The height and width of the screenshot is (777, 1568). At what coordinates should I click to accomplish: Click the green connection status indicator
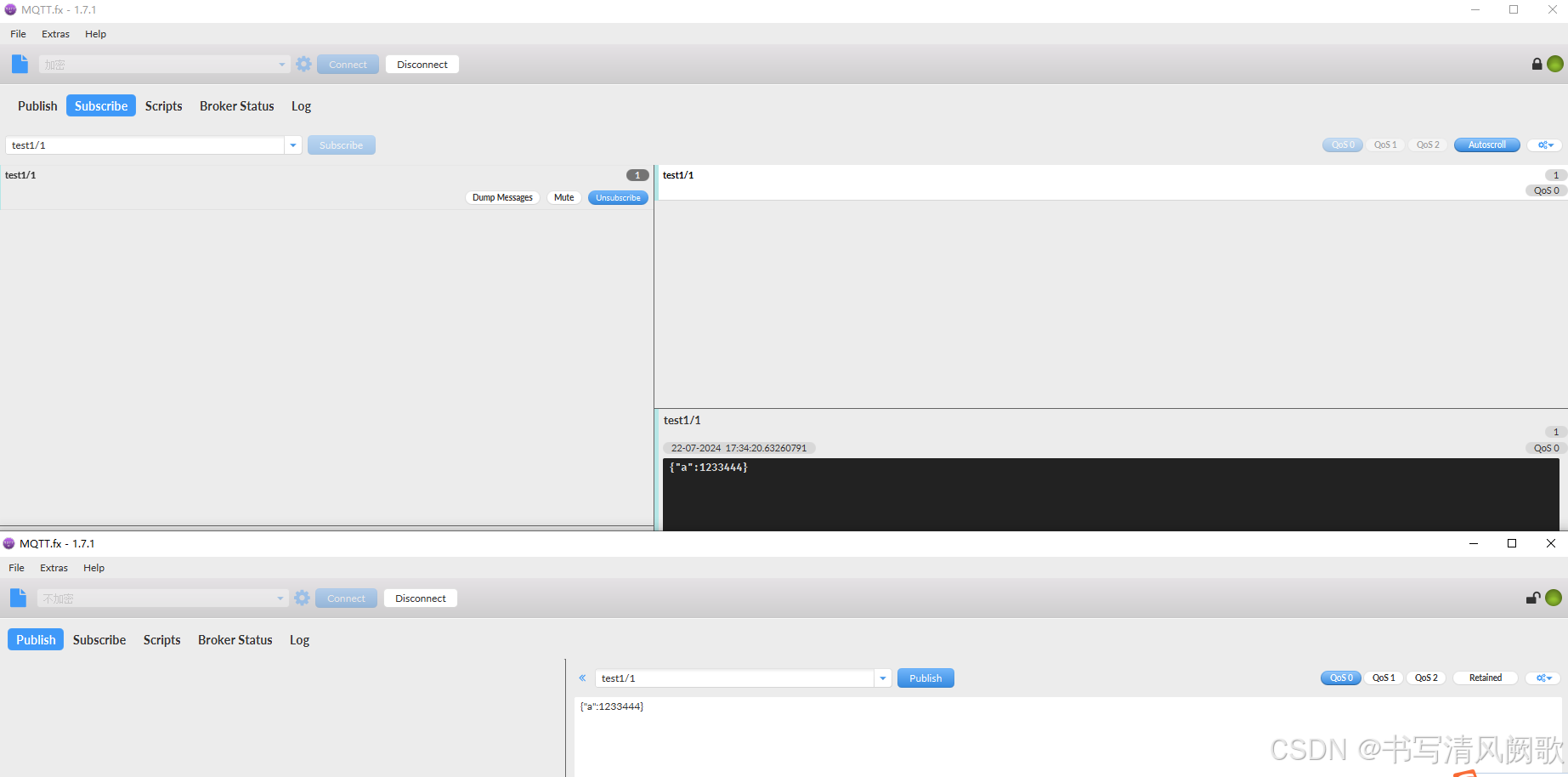pos(1554,64)
